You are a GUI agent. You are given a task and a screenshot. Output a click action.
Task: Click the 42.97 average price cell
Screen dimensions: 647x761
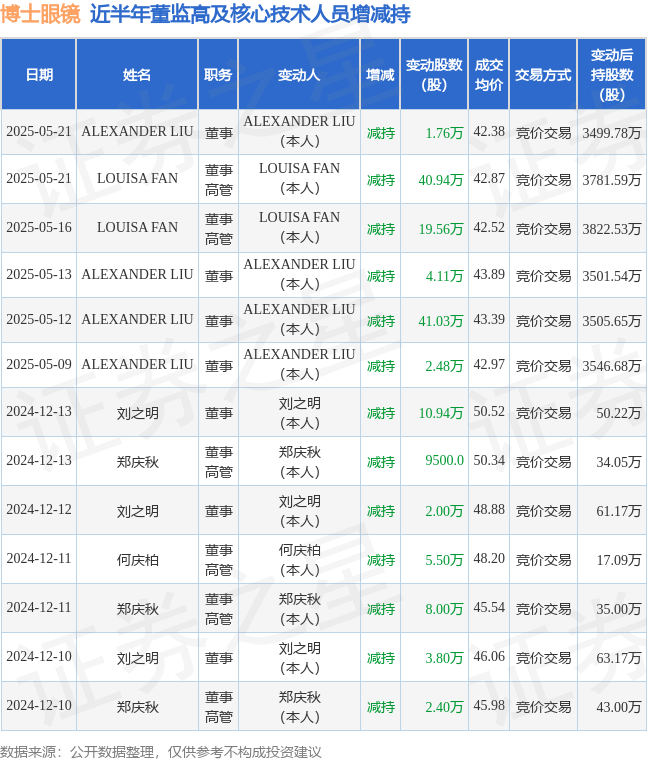click(x=489, y=364)
